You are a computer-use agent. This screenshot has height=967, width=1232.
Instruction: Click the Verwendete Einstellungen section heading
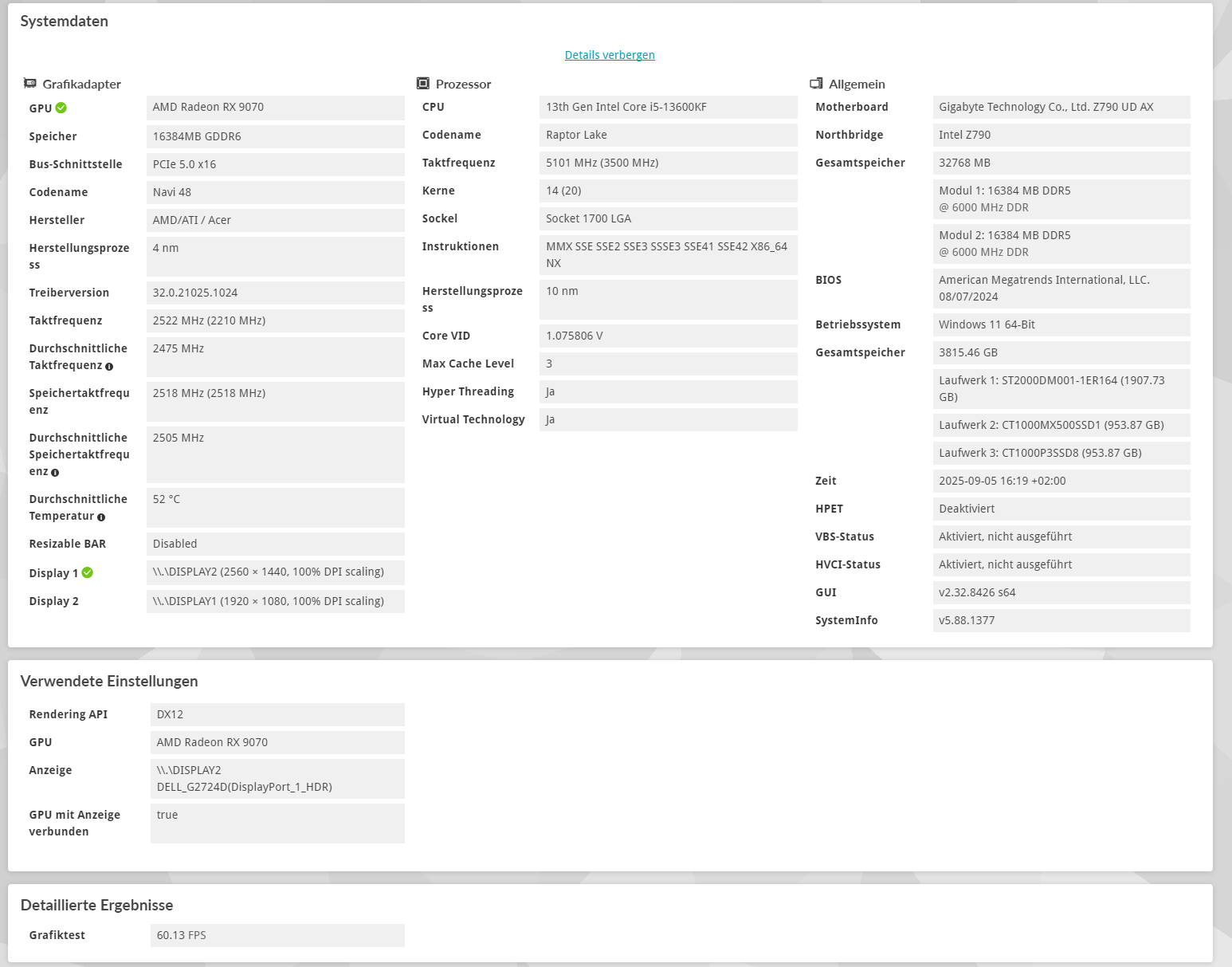coord(109,682)
